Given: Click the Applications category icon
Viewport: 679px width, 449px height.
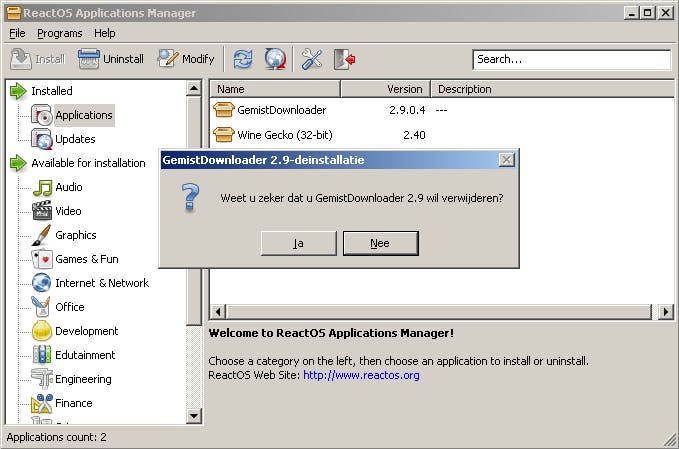Looking at the screenshot, I should [42, 115].
